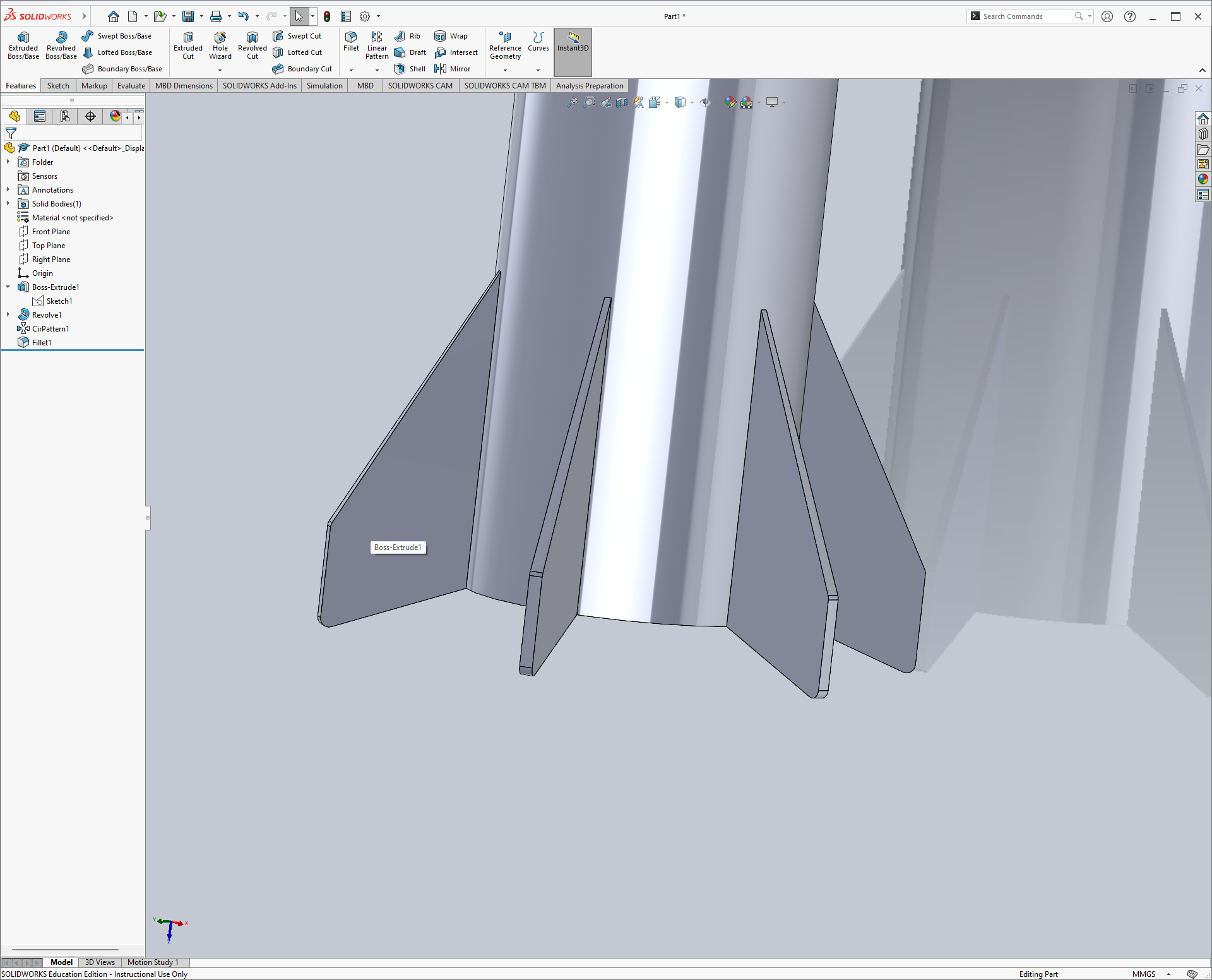Choose the Lofted Cut command

pos(297,52)
